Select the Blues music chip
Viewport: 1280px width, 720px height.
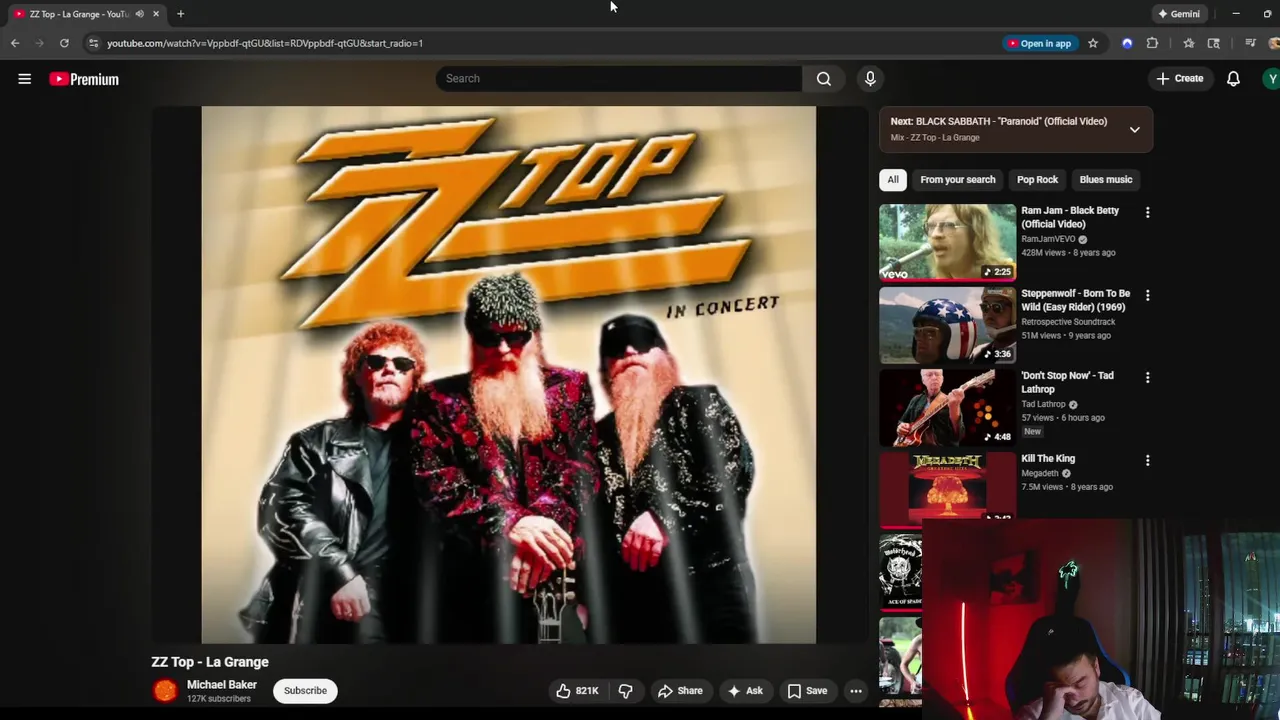point(1106,179)
